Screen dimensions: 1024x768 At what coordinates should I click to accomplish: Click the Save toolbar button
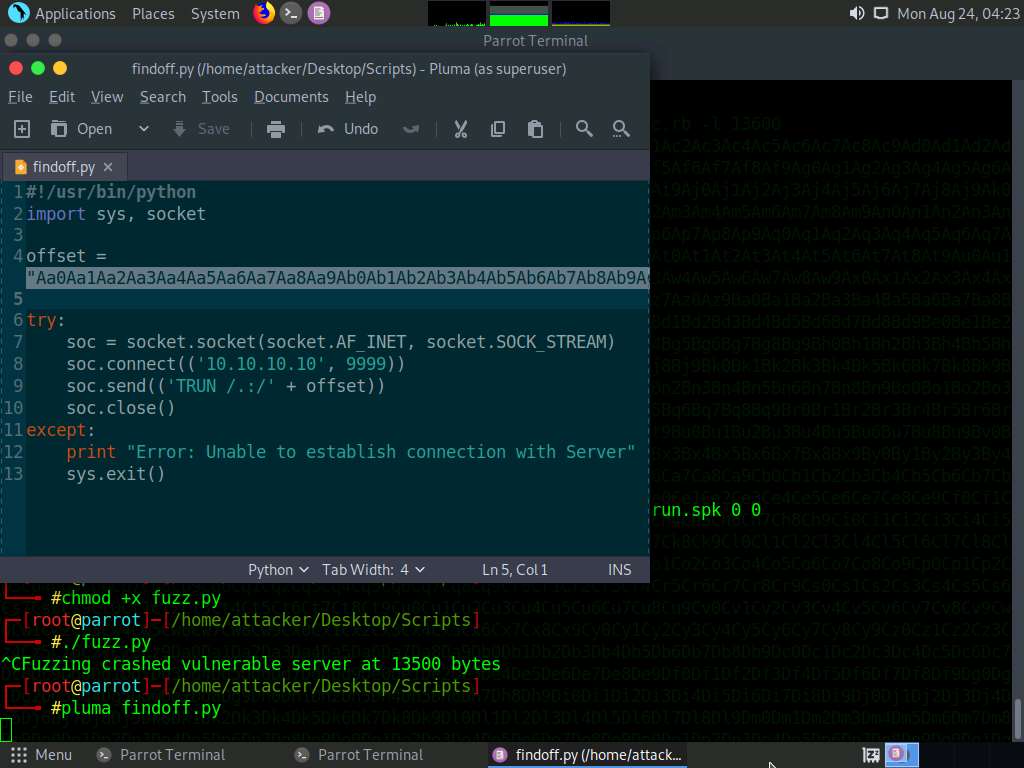click(x=201, y=129)
